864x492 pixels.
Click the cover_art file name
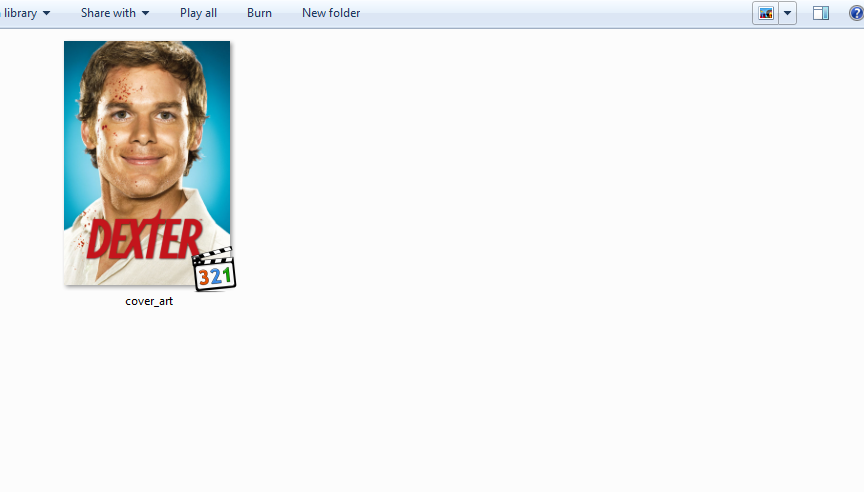point(149,301)
